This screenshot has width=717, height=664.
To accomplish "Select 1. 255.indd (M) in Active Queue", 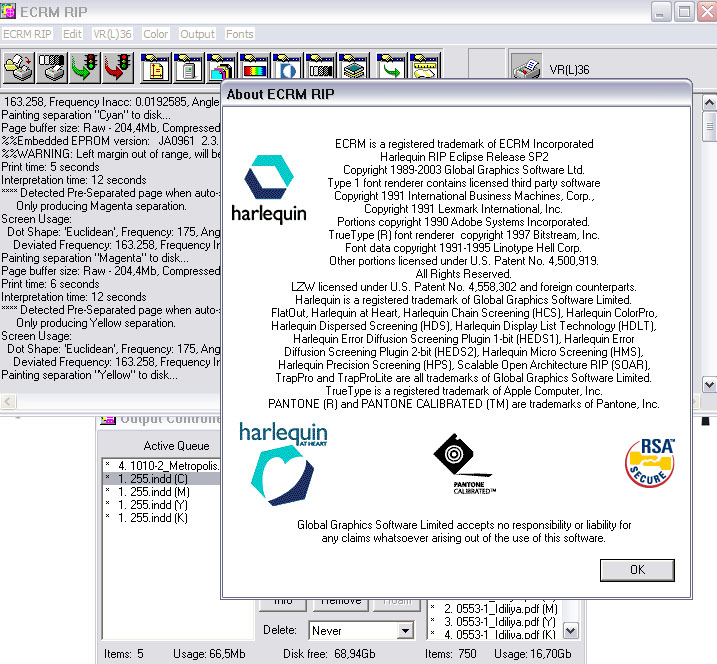I will 162,492.
